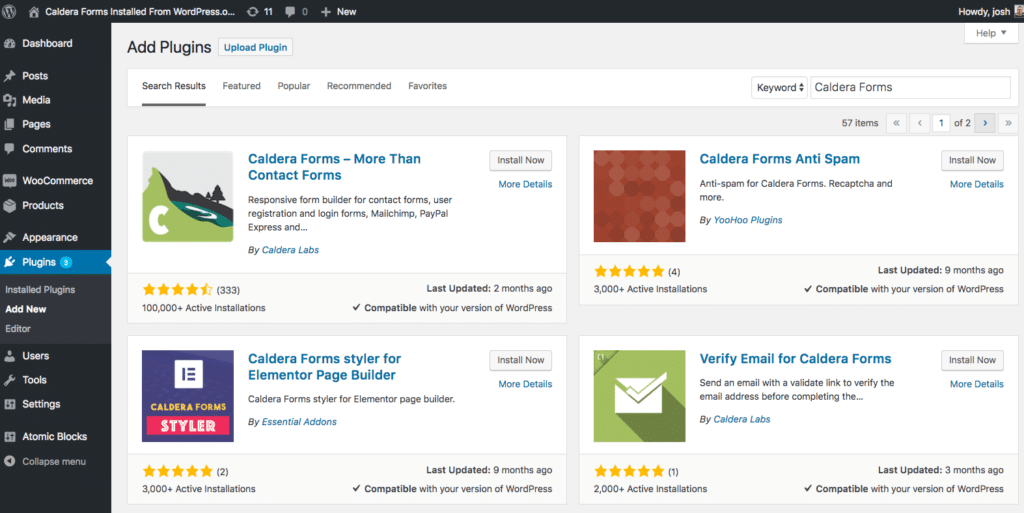This screenshot has height=513, width=1024.
Task: Open More Details for Caldera Forms Anti Spam
Action: tap(977, 185)
